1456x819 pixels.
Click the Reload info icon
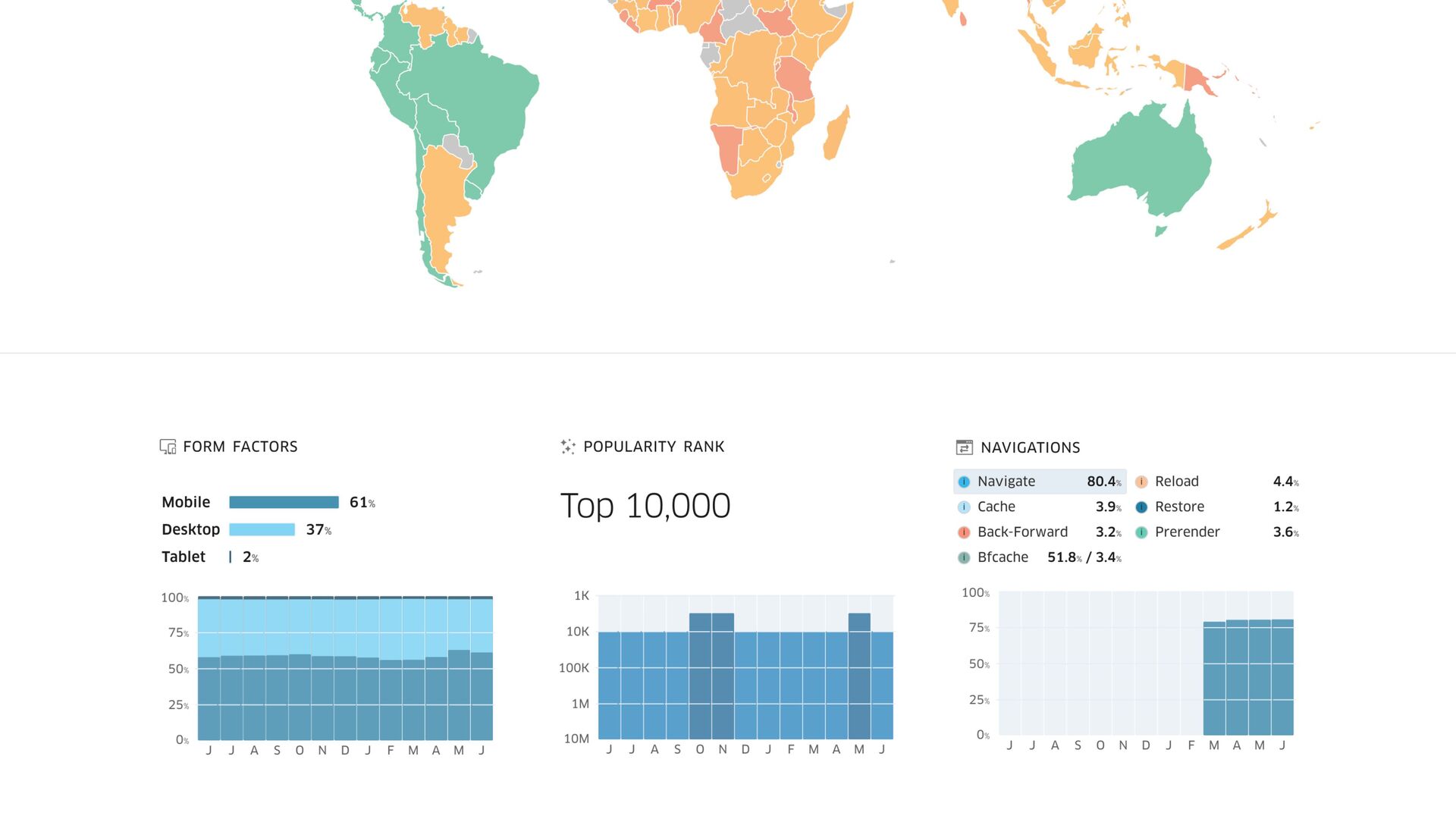[x=1141, y=482]
